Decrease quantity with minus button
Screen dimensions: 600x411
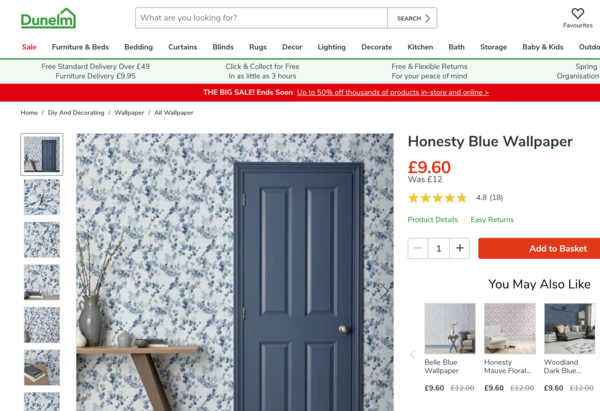click(418, 248)
